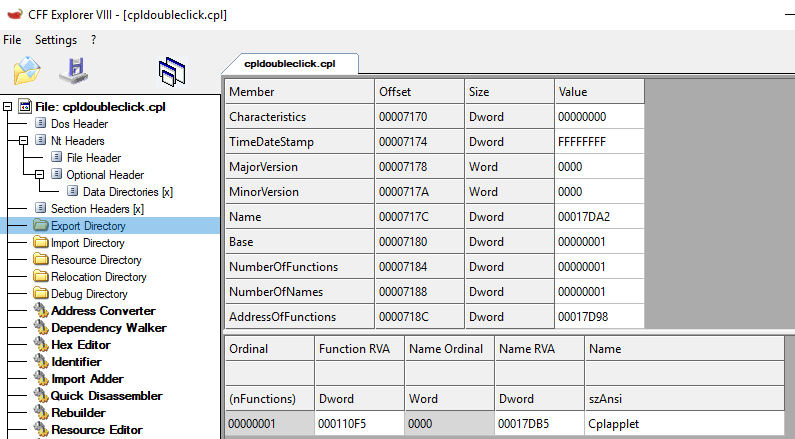Click the Export Directory folder icon
This screenshot has width=795, height=439.
(41, 225)
